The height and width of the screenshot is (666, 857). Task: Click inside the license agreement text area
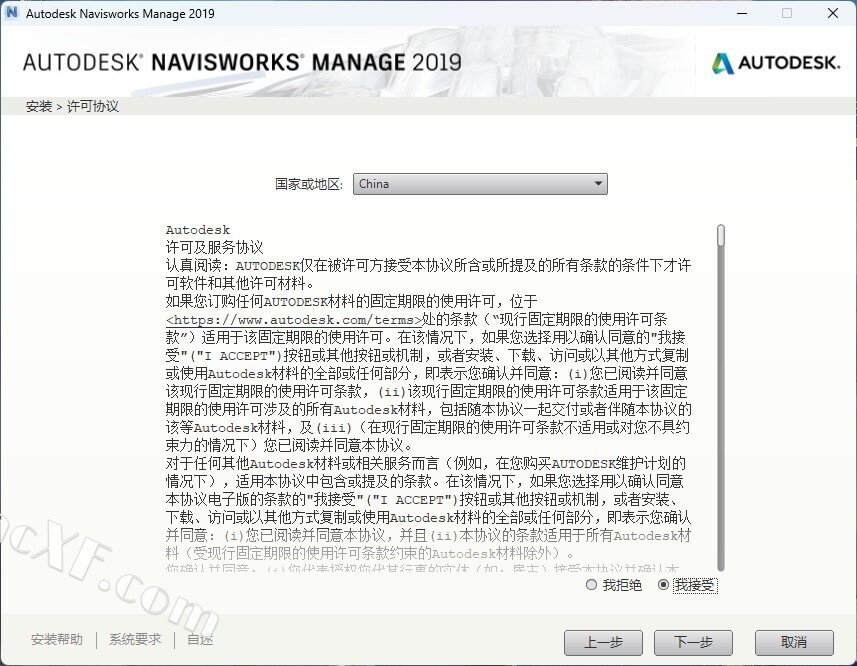point(430,400)
